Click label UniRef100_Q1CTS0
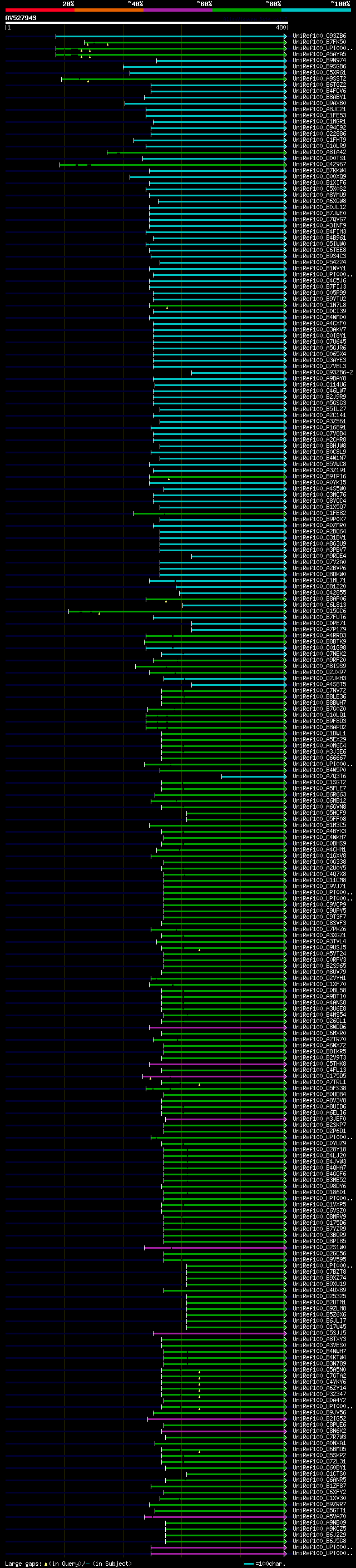 (x=319, y=1473)
